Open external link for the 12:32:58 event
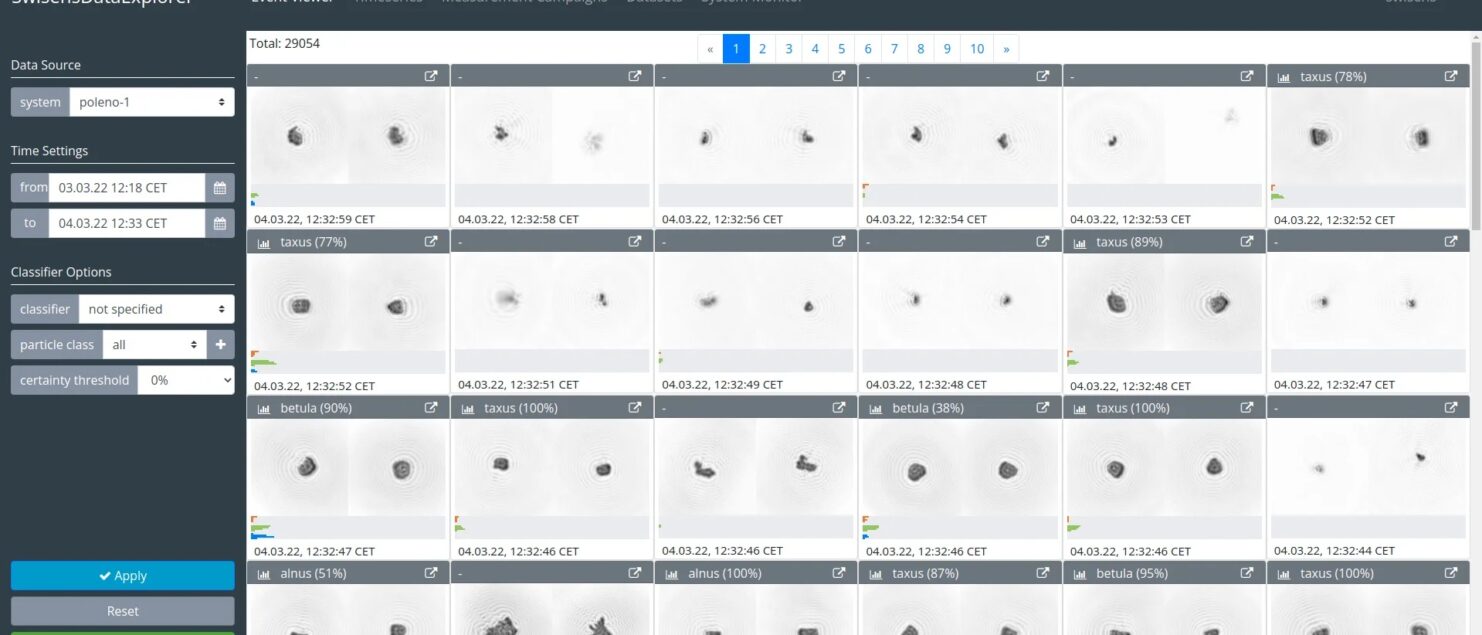Image resolution: width=1482 pixels, height=635 pixels. coord(635,76)
